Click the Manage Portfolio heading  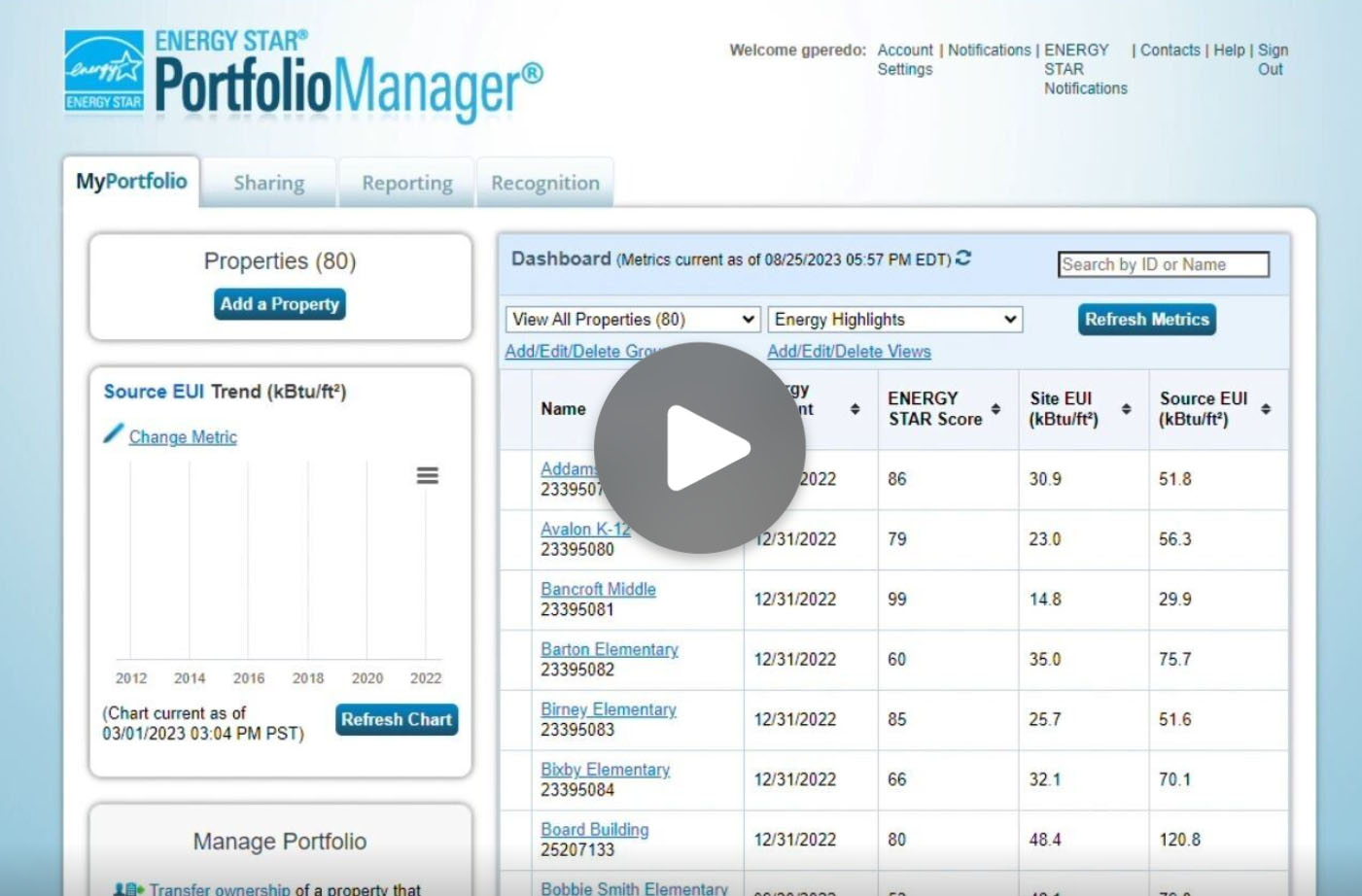(x=280, y=842)
